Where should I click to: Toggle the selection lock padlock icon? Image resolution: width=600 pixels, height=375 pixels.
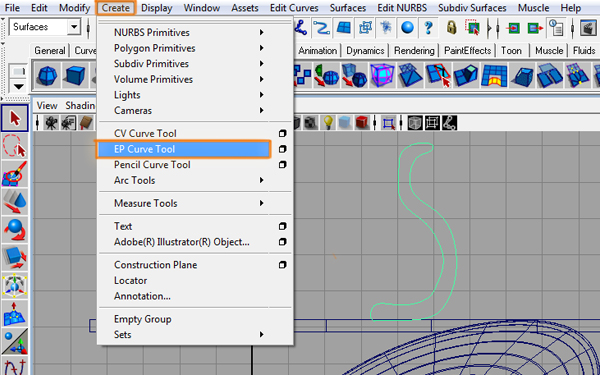tap(452, 28)
